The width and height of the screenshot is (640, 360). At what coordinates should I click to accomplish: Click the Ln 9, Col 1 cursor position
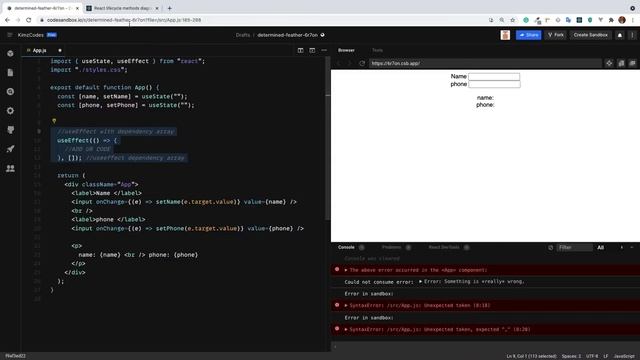pos(531,356)
